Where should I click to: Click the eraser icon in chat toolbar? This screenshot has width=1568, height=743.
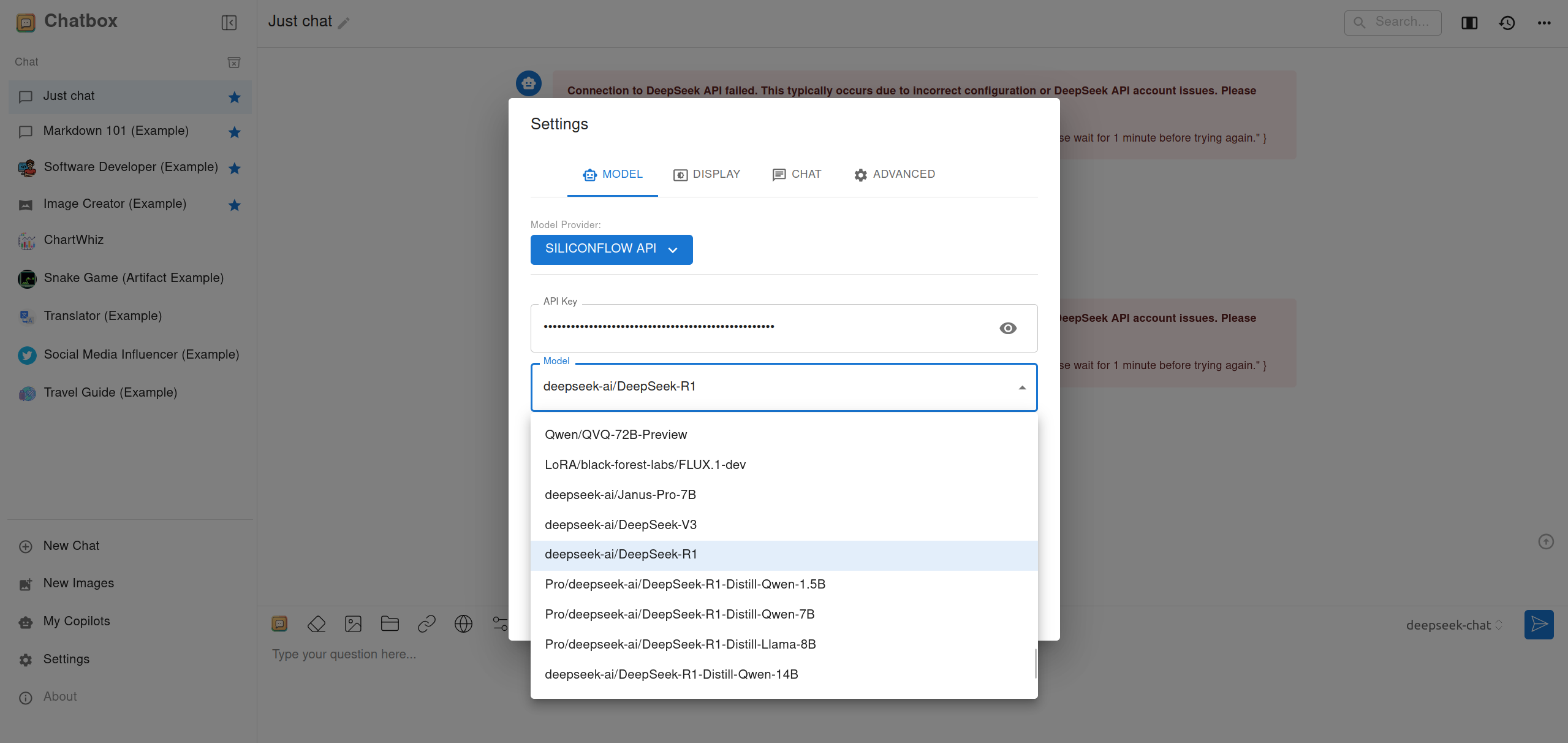[316, 624]
